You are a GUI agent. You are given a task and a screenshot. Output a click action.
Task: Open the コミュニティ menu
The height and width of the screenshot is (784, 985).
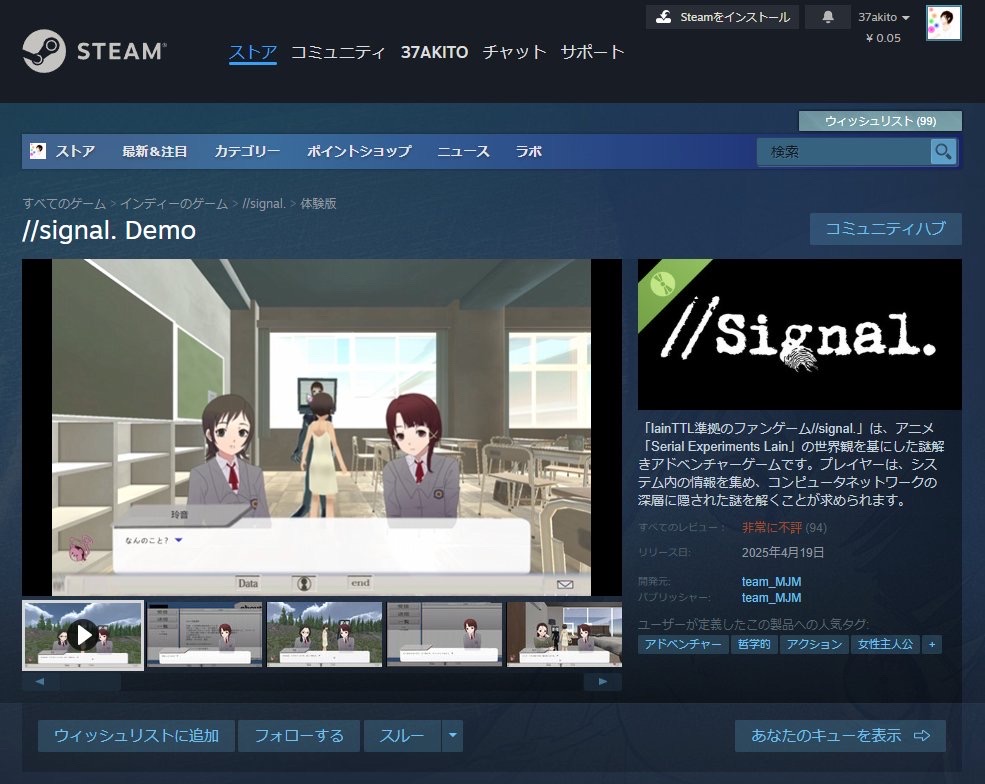click(x=337, y=52)
